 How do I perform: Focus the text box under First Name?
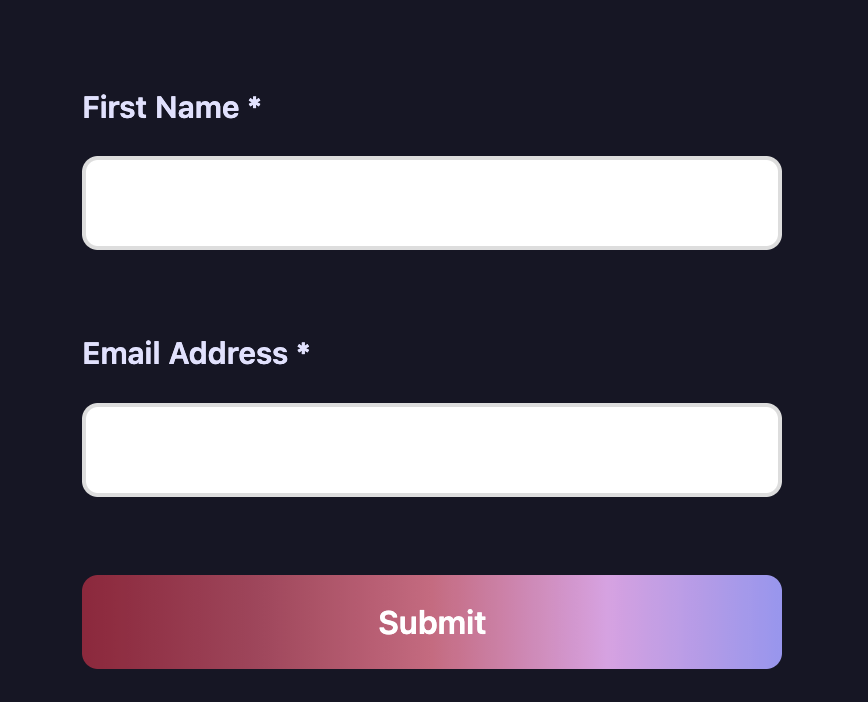coord(431,203)
